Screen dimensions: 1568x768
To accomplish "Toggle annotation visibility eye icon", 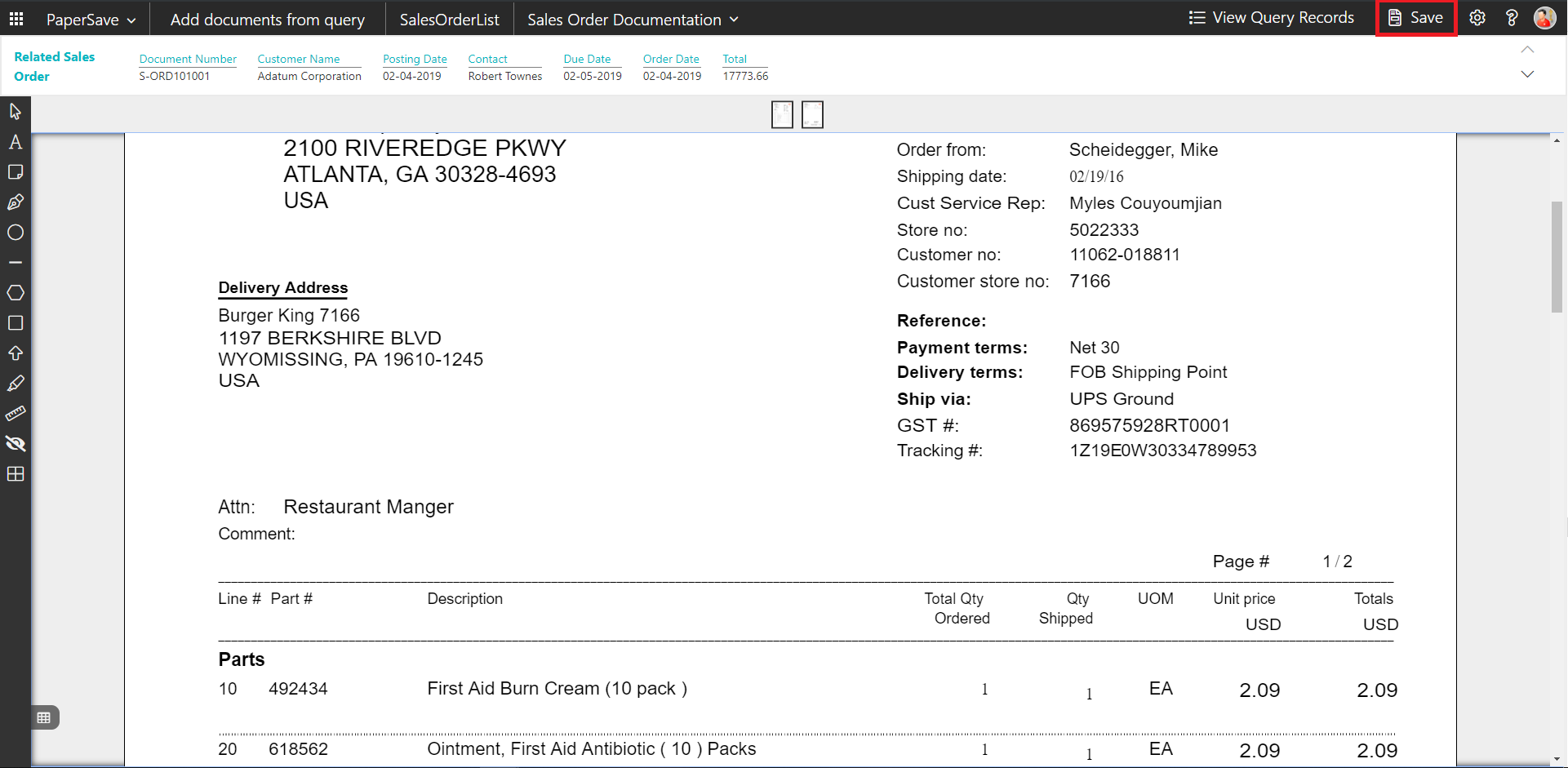I will click(x=15, y=444).
